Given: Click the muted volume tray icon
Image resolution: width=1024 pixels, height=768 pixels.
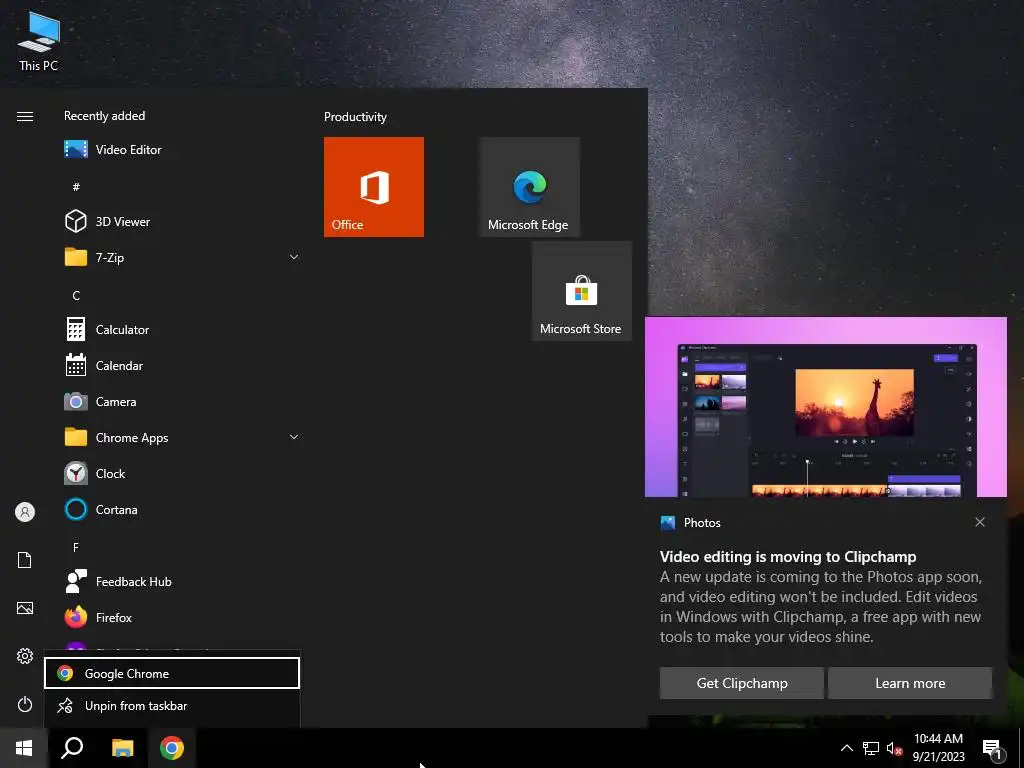Looking at the screenshot, I should [x=894, y=748].
